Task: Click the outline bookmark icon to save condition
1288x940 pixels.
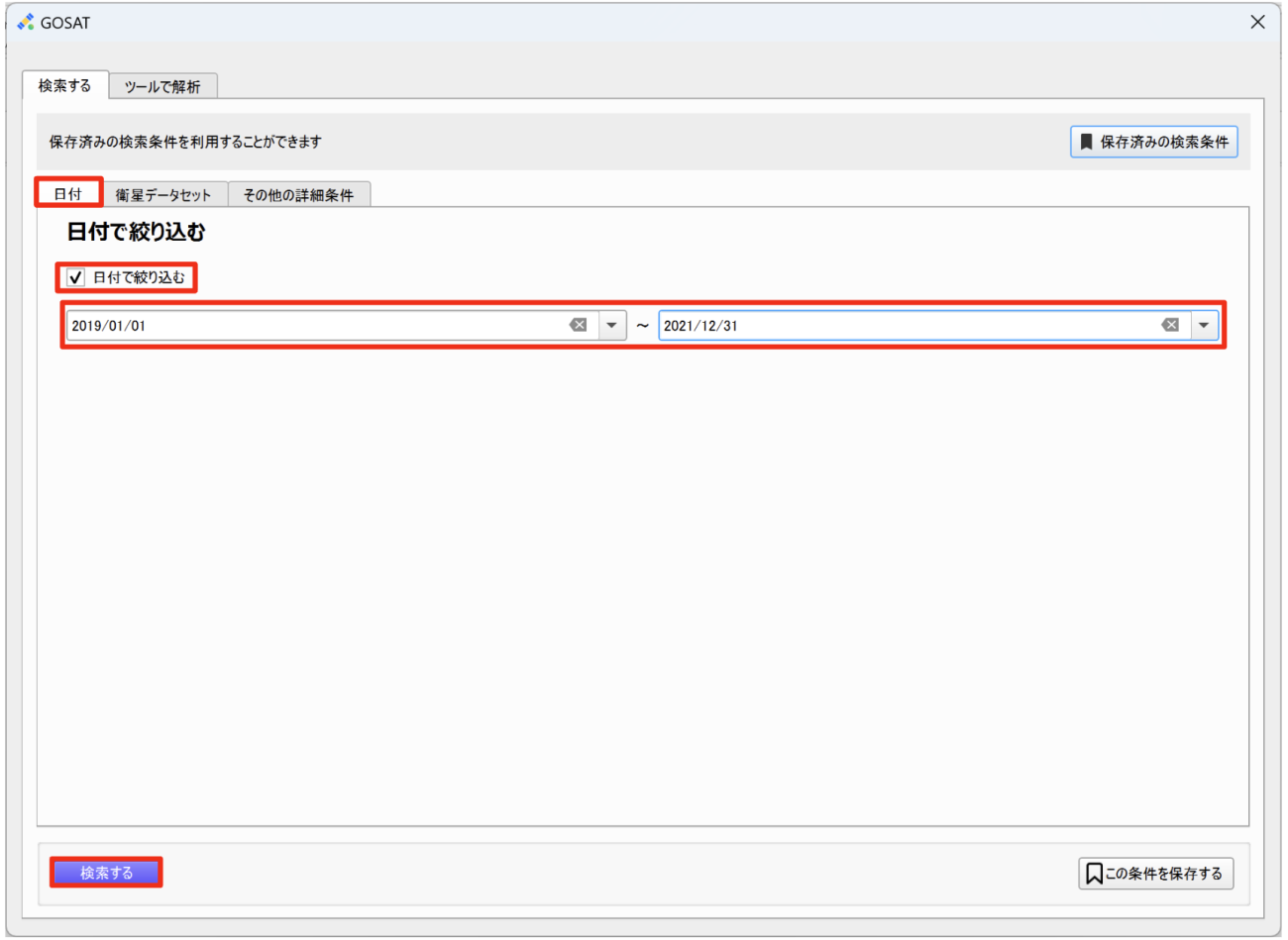Action: tap(1094, 874)
